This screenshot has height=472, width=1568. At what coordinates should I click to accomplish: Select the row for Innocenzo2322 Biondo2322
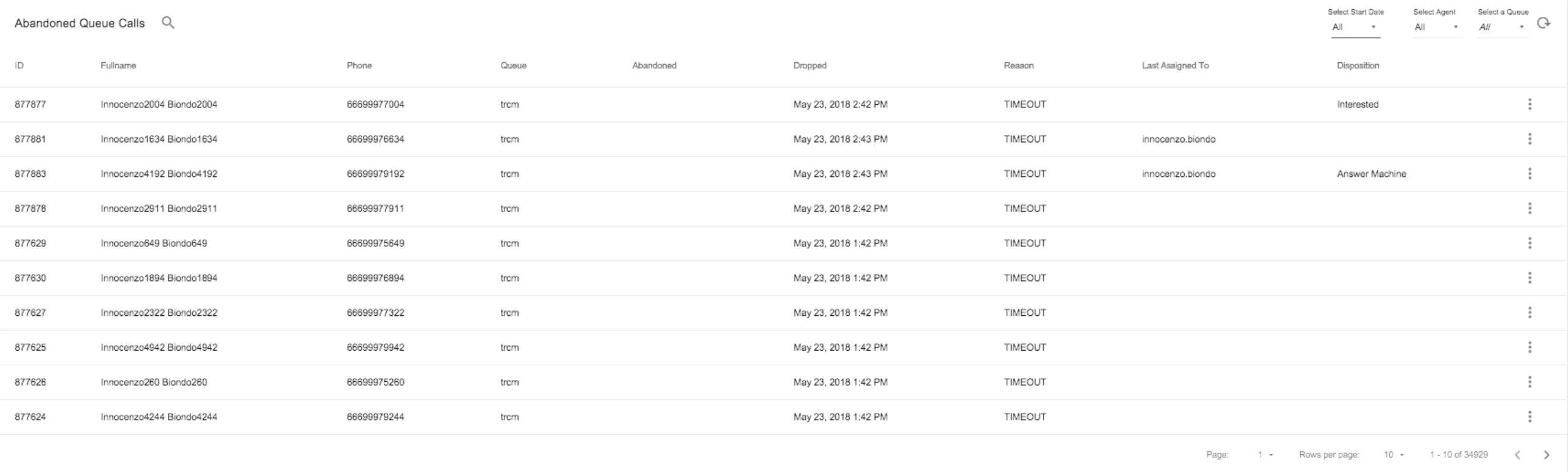coord(783,313)
